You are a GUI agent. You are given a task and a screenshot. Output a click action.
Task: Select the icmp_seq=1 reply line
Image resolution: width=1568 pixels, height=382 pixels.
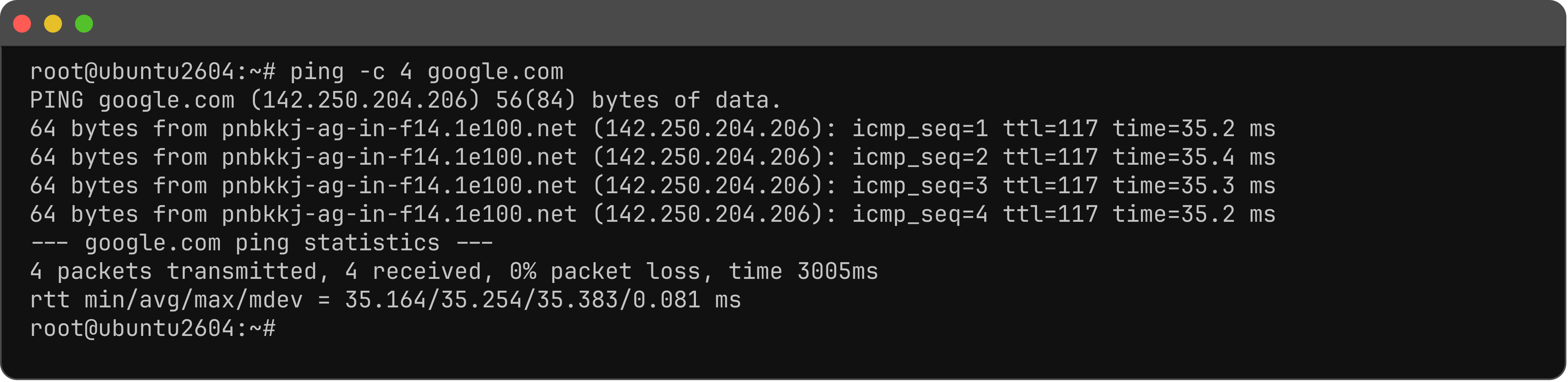(653, 129)
